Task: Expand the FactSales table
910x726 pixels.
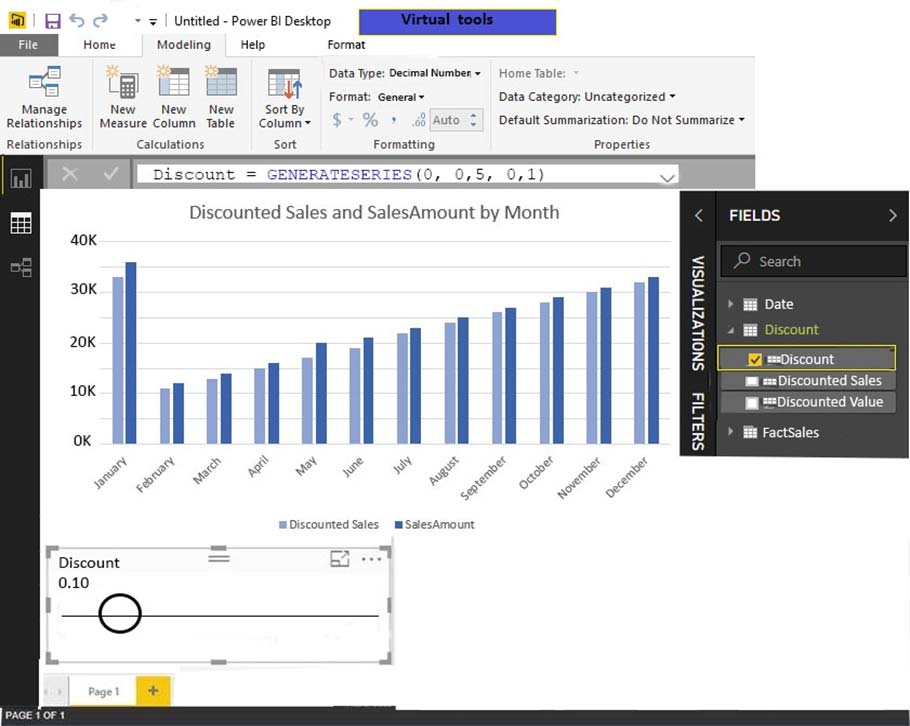Action: point(730,432)
